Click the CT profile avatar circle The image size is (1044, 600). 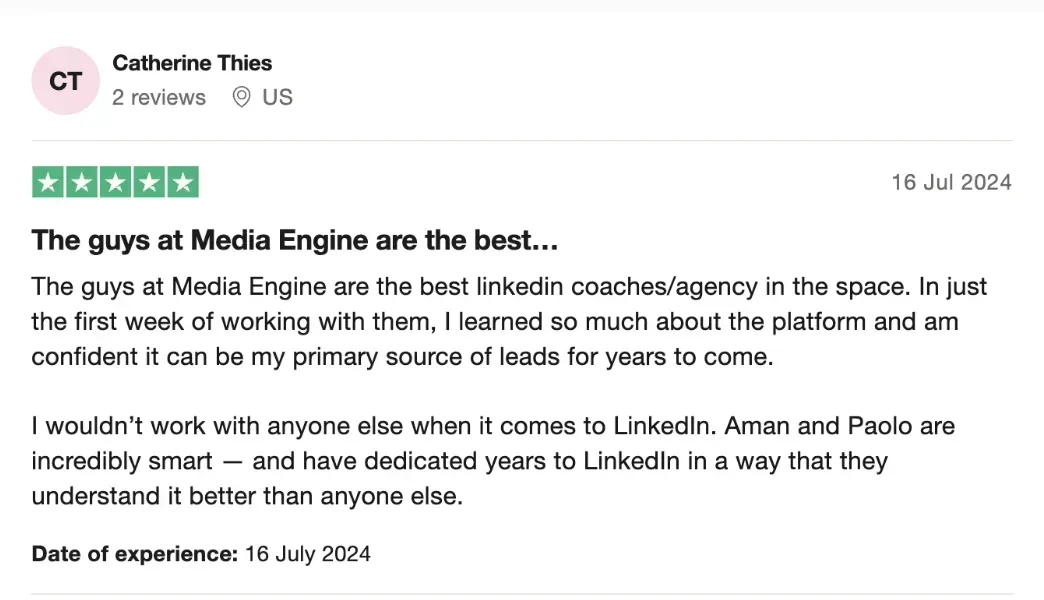coord(65,81)
